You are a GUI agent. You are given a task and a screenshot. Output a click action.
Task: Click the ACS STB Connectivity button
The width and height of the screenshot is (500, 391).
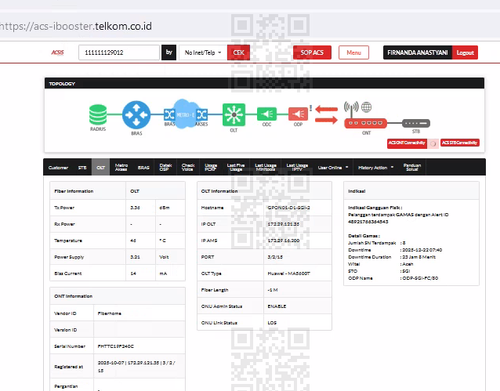point(460,143)
